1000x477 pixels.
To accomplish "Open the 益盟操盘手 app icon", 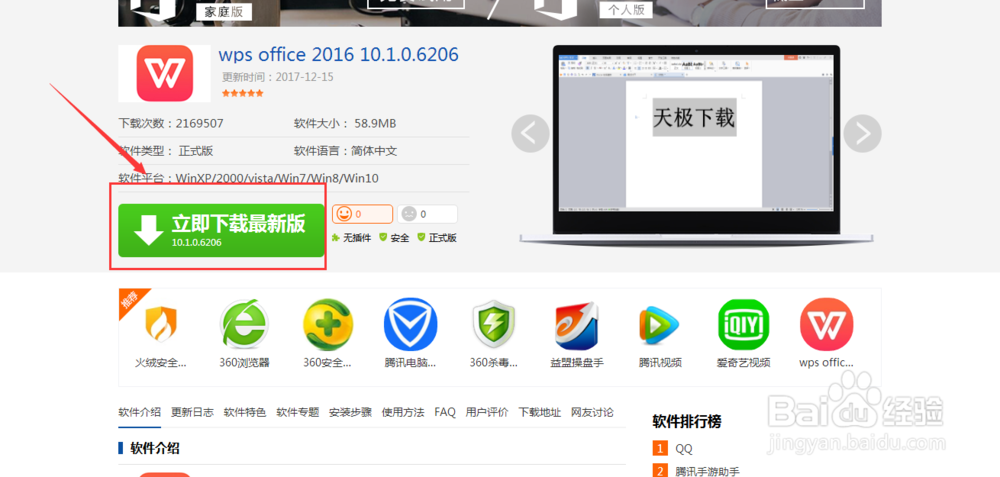I will [577, 325].
